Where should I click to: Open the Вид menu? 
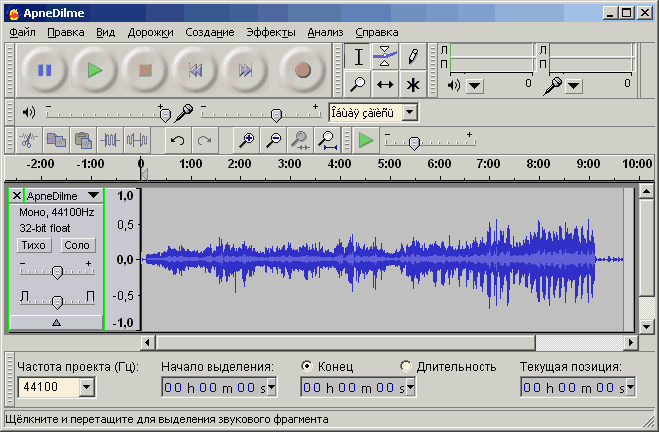pos(105,32)
